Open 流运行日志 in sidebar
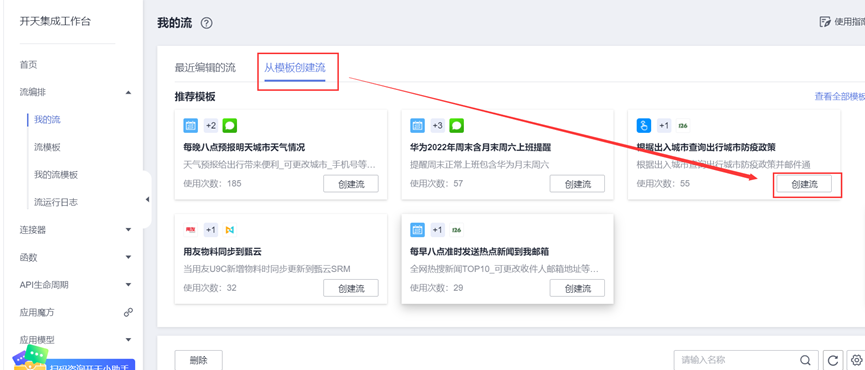This screenshot has height=370, width=865. [56, 202]
